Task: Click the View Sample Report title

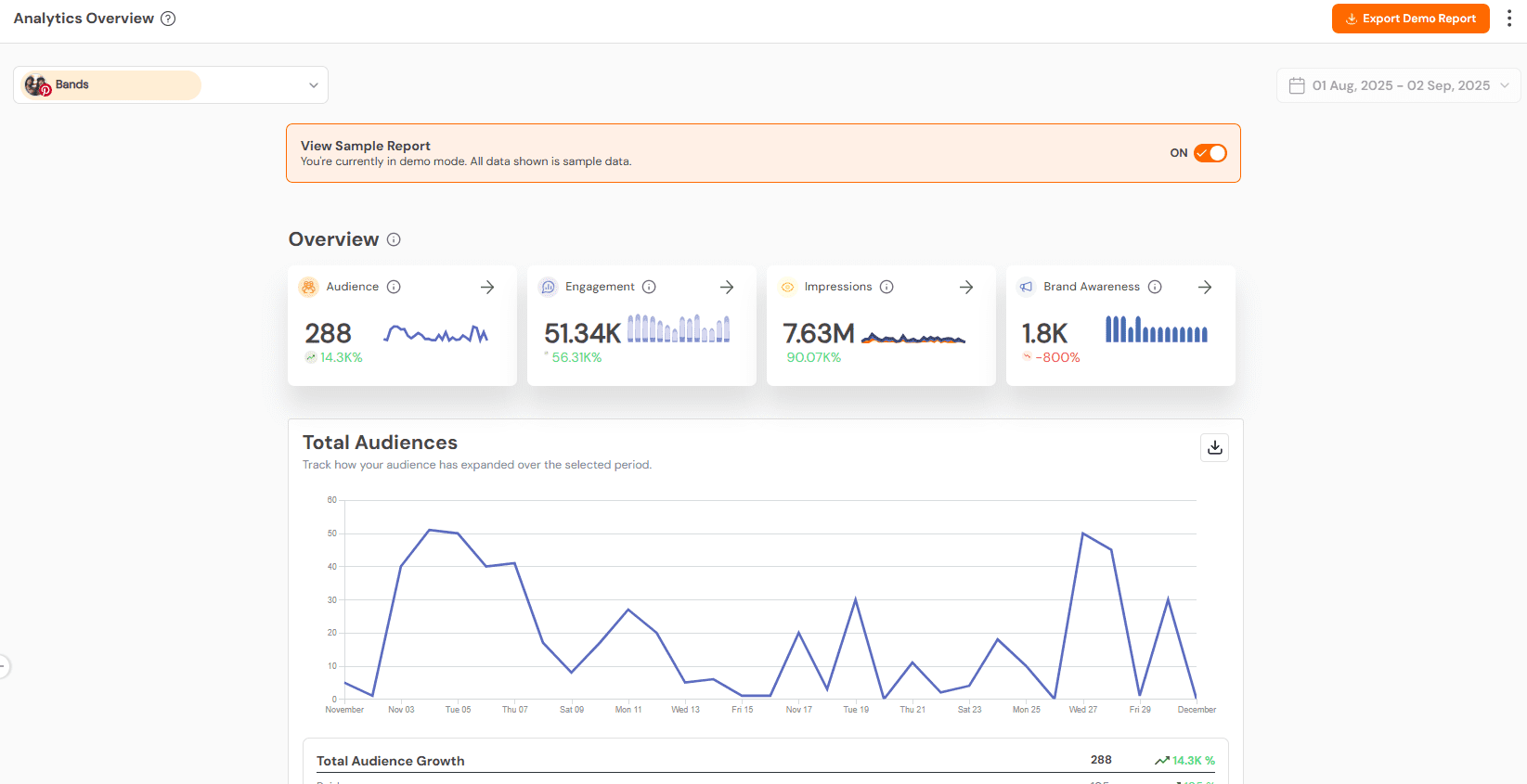Action: pyautogui.click(x=366, y=146)
